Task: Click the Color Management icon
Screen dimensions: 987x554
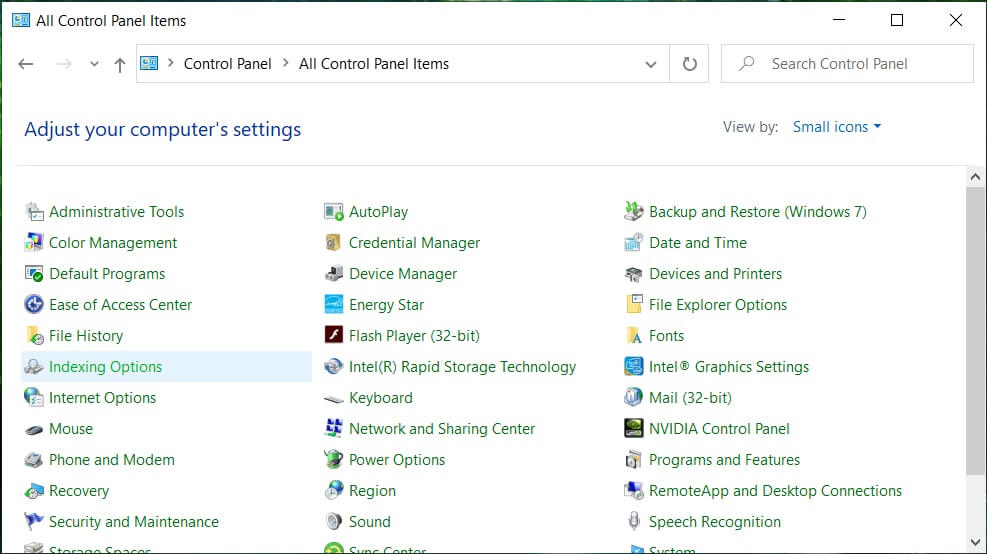Action: pos(34,242)
